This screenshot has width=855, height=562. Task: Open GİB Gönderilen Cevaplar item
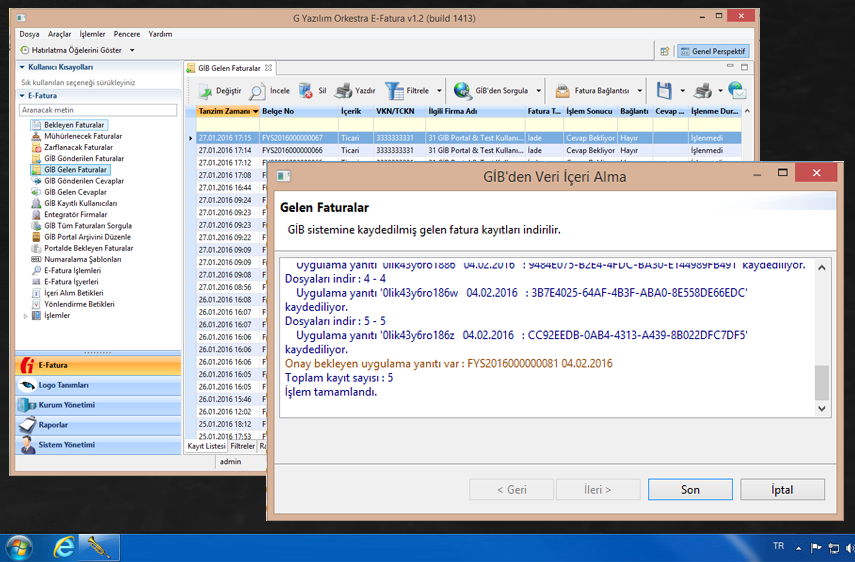pyautogui.click(x=83, y=181)
